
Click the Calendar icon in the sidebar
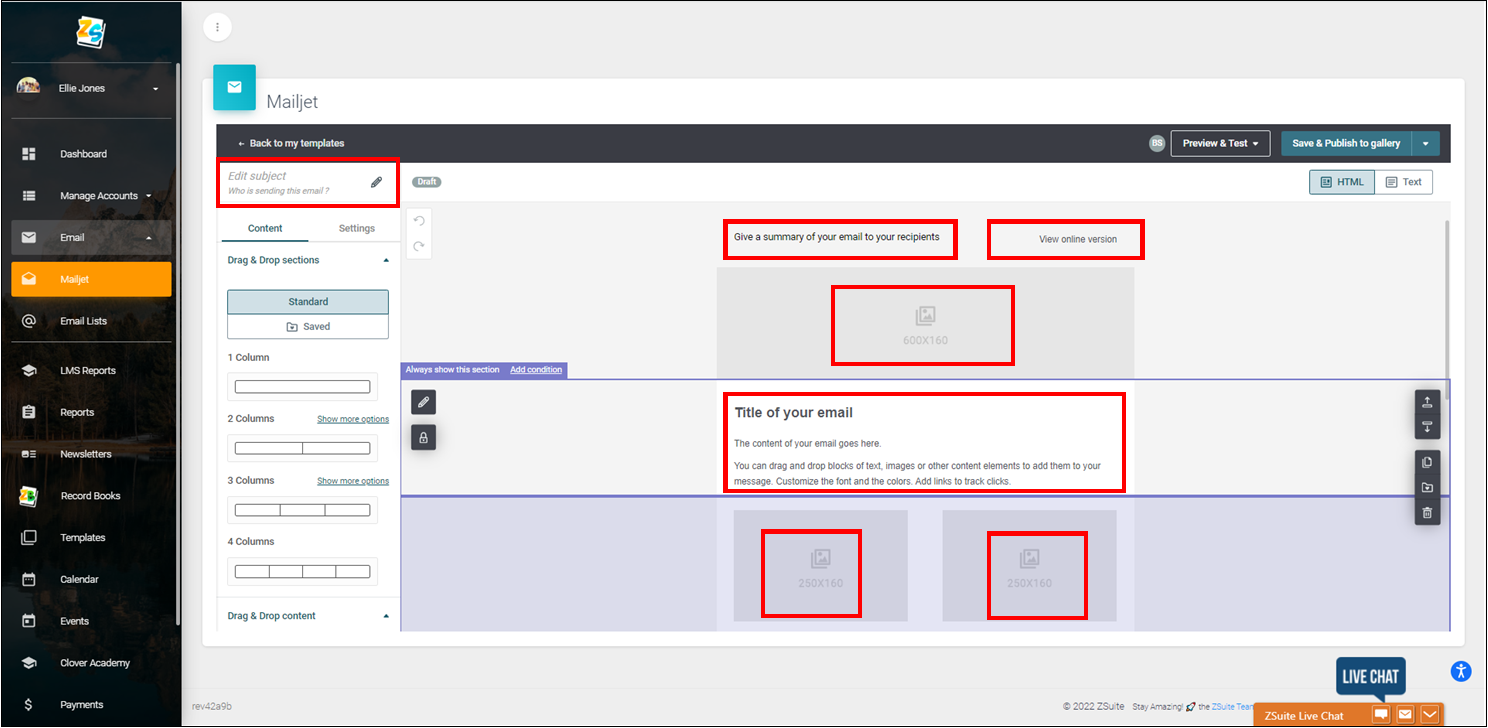point(29,579)
